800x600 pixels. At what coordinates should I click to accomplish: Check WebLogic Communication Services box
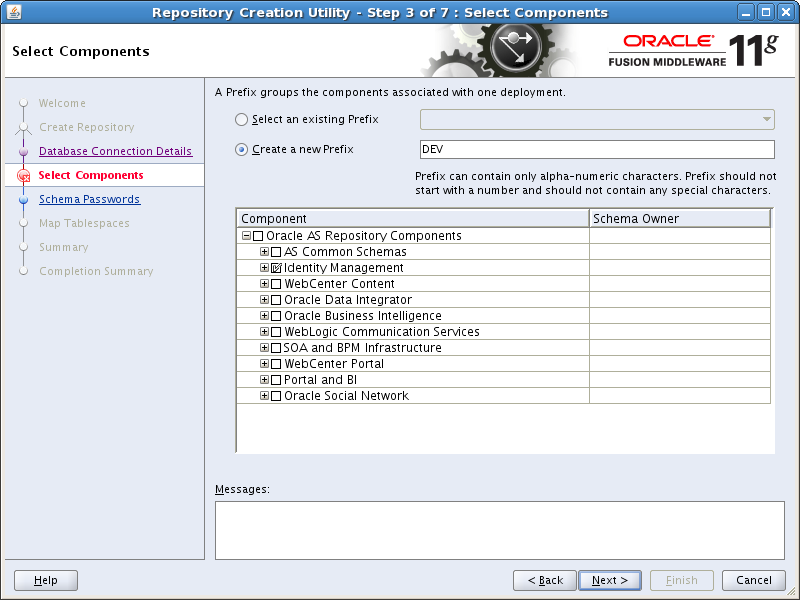tap(276, 332)
